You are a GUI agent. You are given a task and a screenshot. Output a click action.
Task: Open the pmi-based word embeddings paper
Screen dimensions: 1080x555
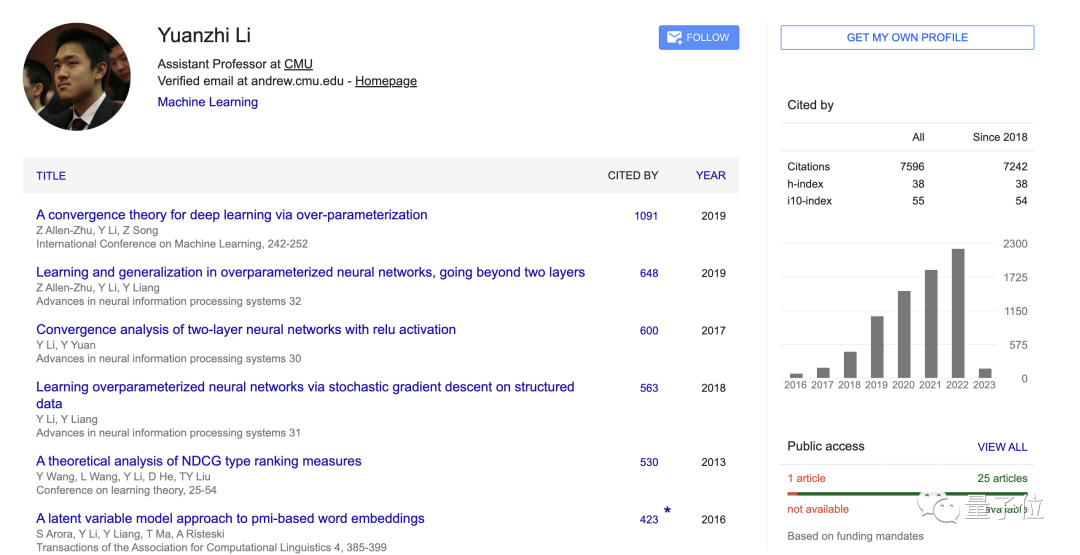[x=230, y=519]
